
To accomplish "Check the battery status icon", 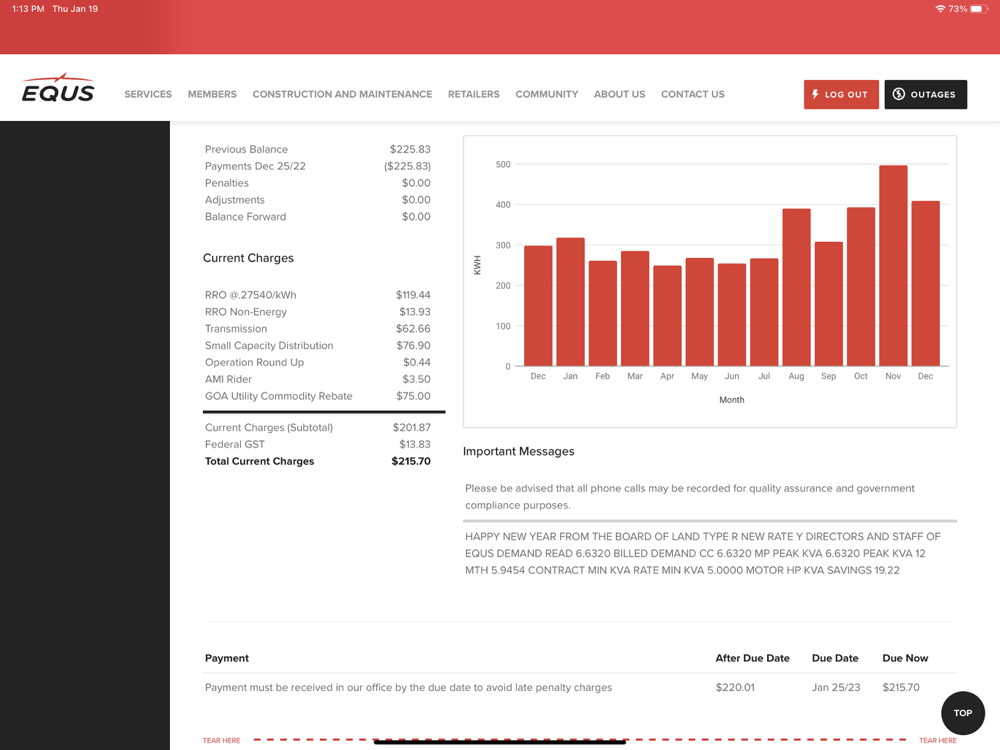I will click(979, 9).
